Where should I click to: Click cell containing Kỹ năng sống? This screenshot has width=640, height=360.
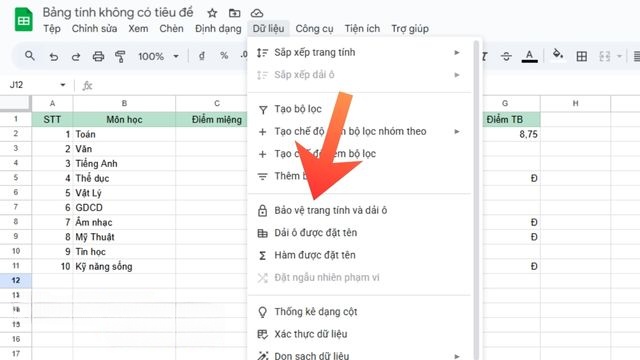[124, 267]
